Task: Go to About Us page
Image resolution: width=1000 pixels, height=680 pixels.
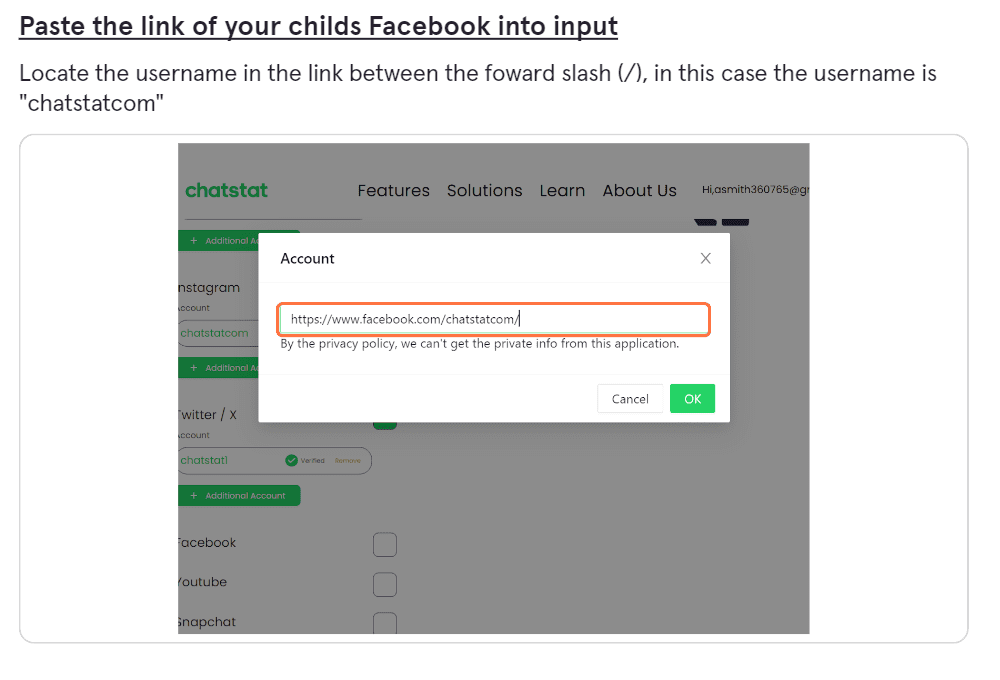Action: click(x=640, y=191)
